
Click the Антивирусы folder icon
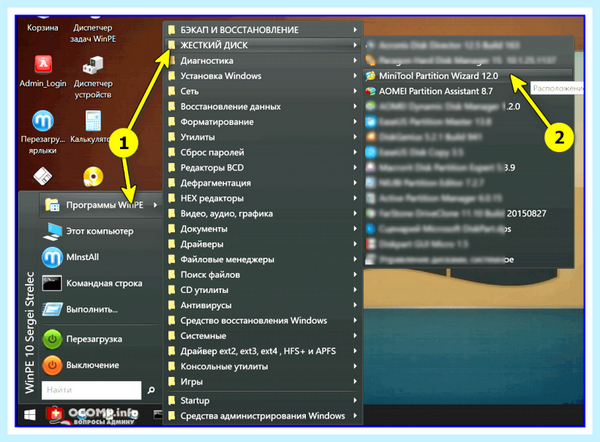click(x=172, y=305)
